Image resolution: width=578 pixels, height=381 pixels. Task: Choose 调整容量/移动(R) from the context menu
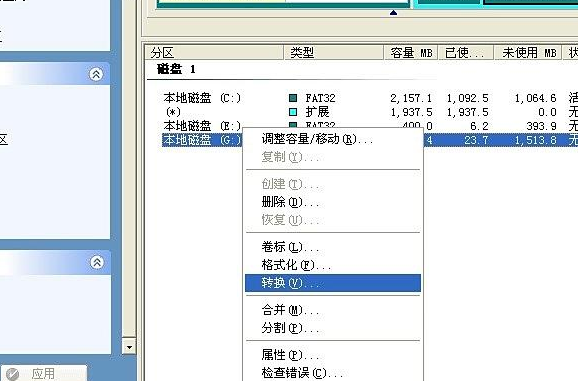coord(333,139)
